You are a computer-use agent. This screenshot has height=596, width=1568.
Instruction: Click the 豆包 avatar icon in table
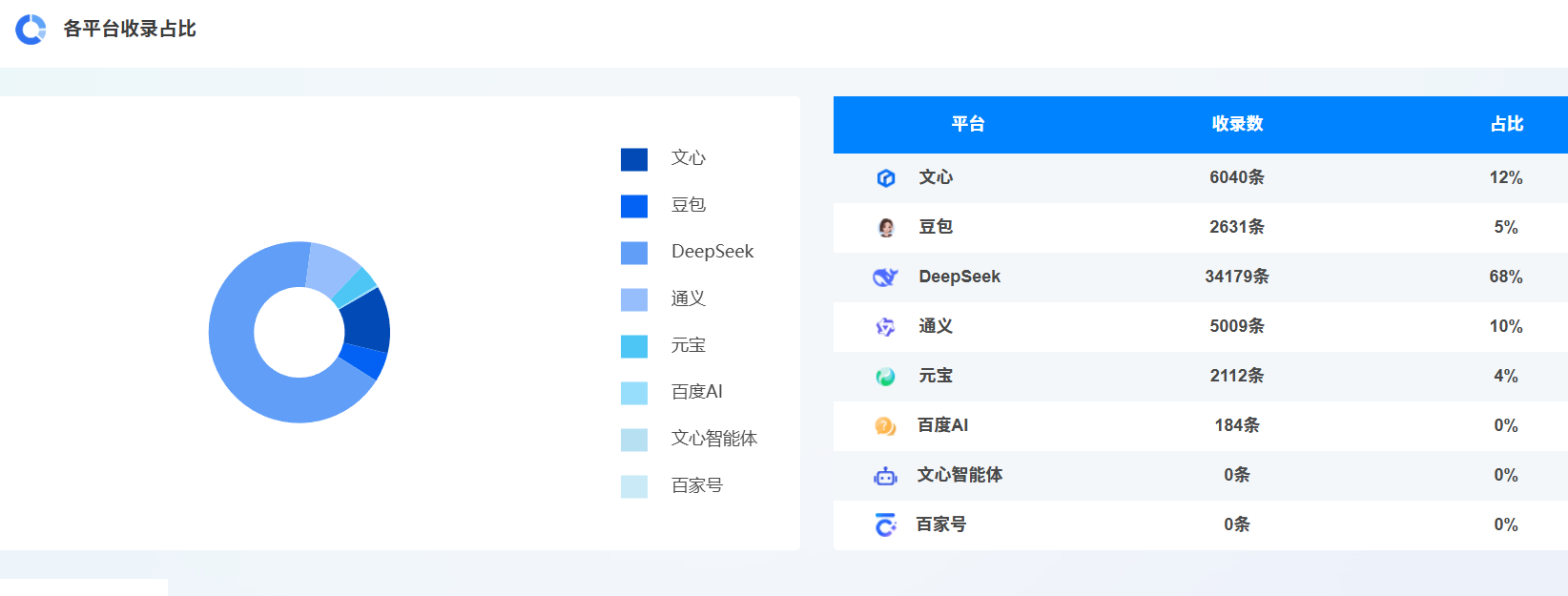(886, 227)
